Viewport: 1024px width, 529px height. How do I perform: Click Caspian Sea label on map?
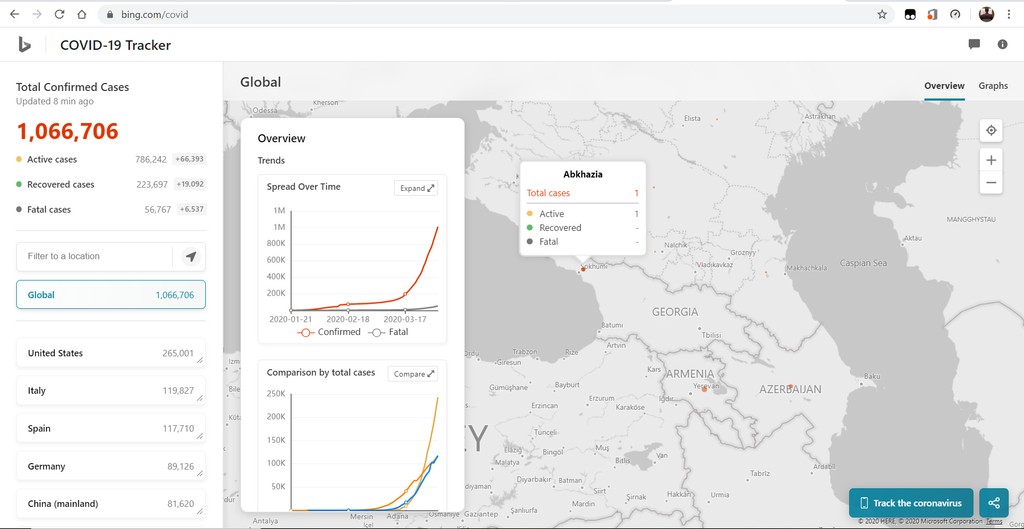point(863,263)
